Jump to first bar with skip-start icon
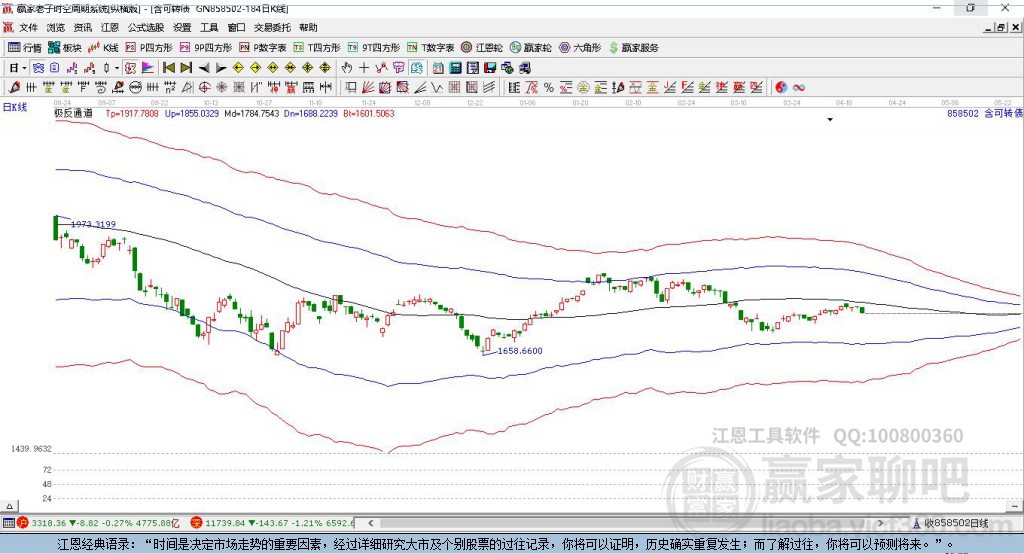1024x554 pixels. point(169,68)
